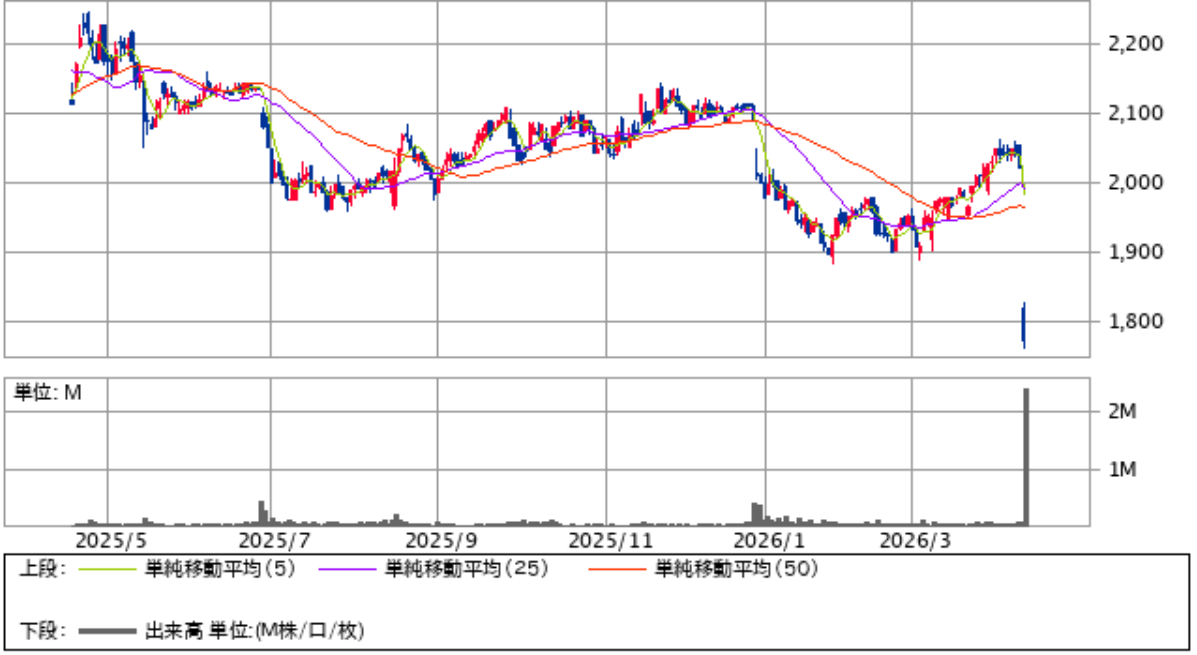The width and height of the screenshot is (1197, 655).
Task: Click the 出来高 単位:(M株/口/枚) legend text
Action: pyautogui.click(x=255, y=631)
